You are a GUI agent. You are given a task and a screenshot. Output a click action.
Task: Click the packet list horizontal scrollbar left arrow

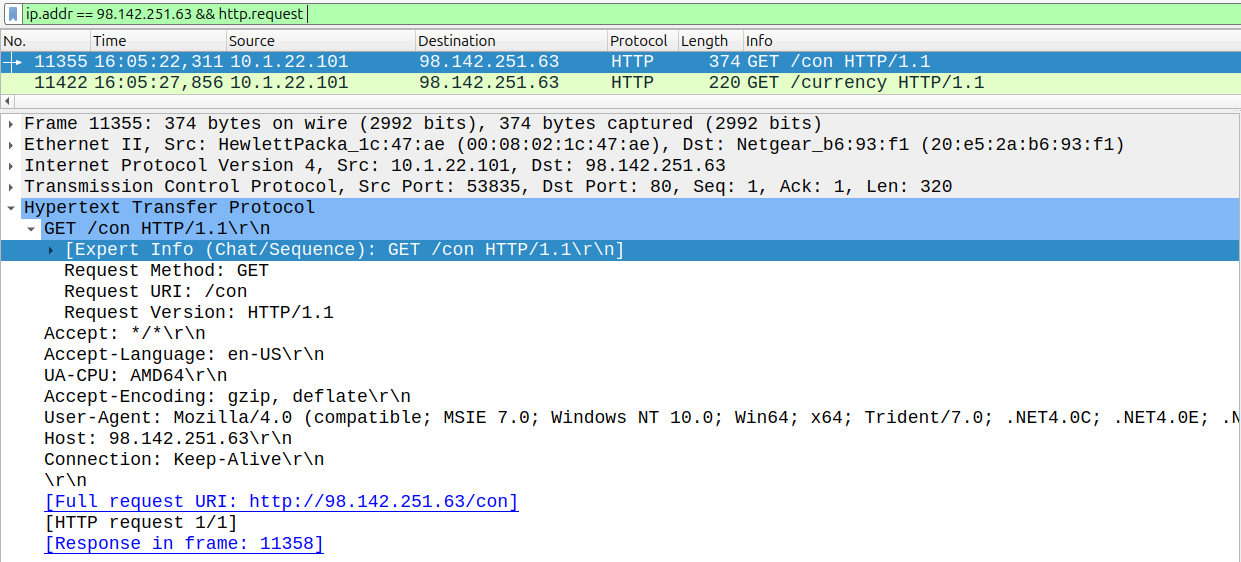click(6, 102)
